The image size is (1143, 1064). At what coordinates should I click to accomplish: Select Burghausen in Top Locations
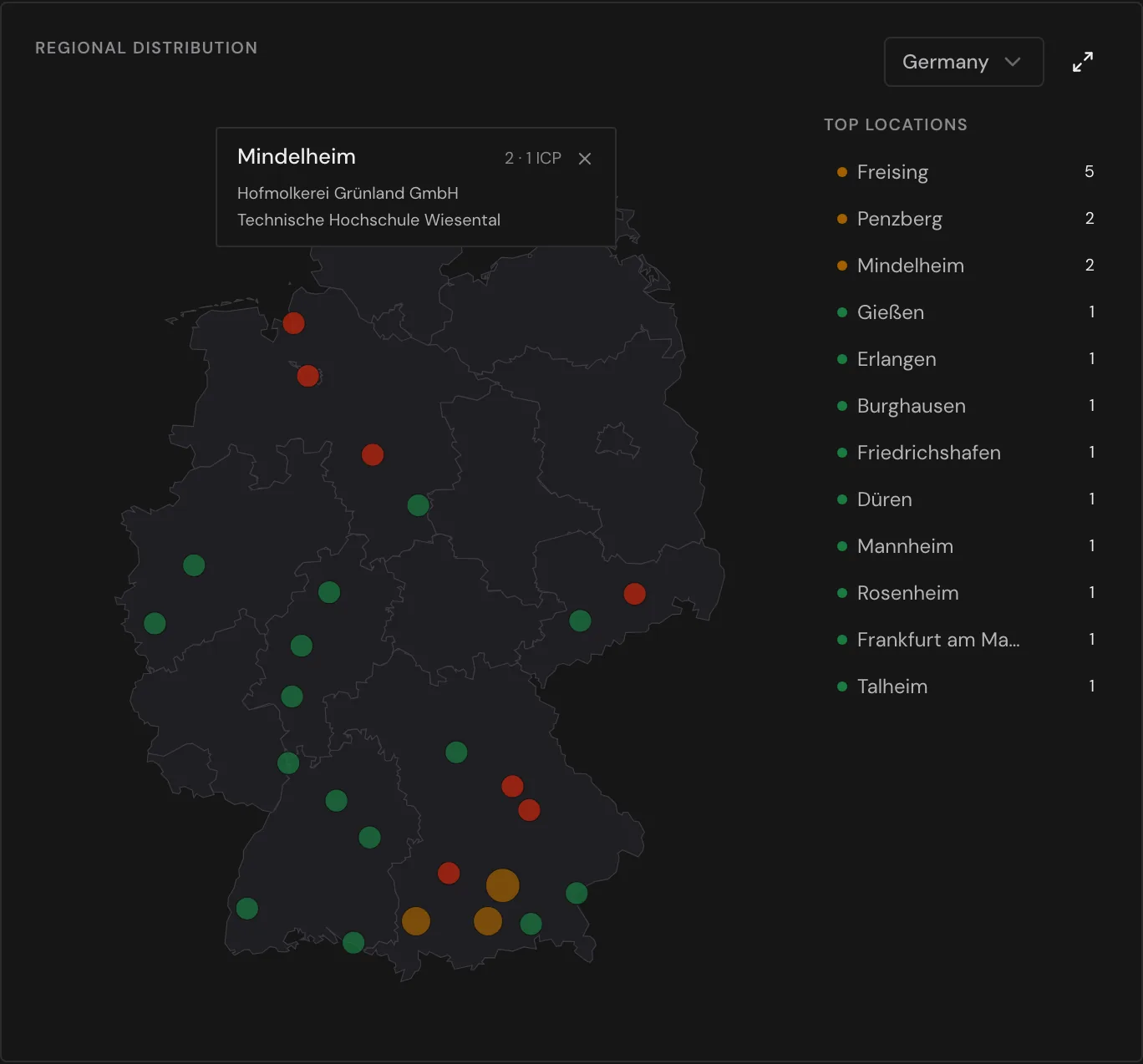click(x=965, y=406)
